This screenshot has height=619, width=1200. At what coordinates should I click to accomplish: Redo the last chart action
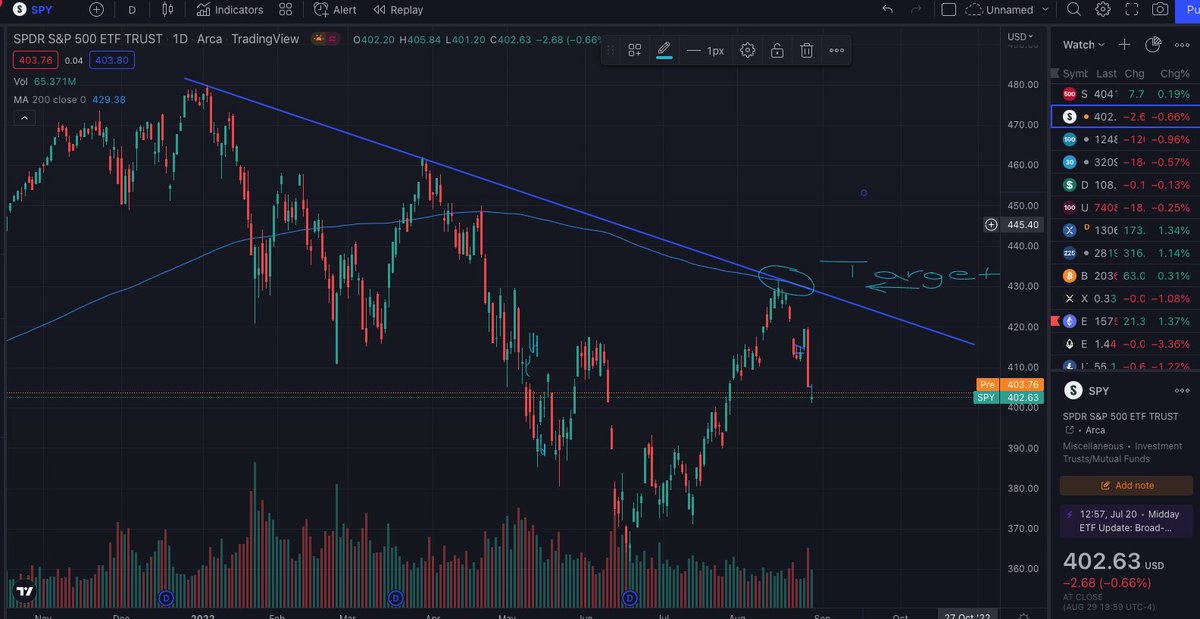tap(916, 9)
